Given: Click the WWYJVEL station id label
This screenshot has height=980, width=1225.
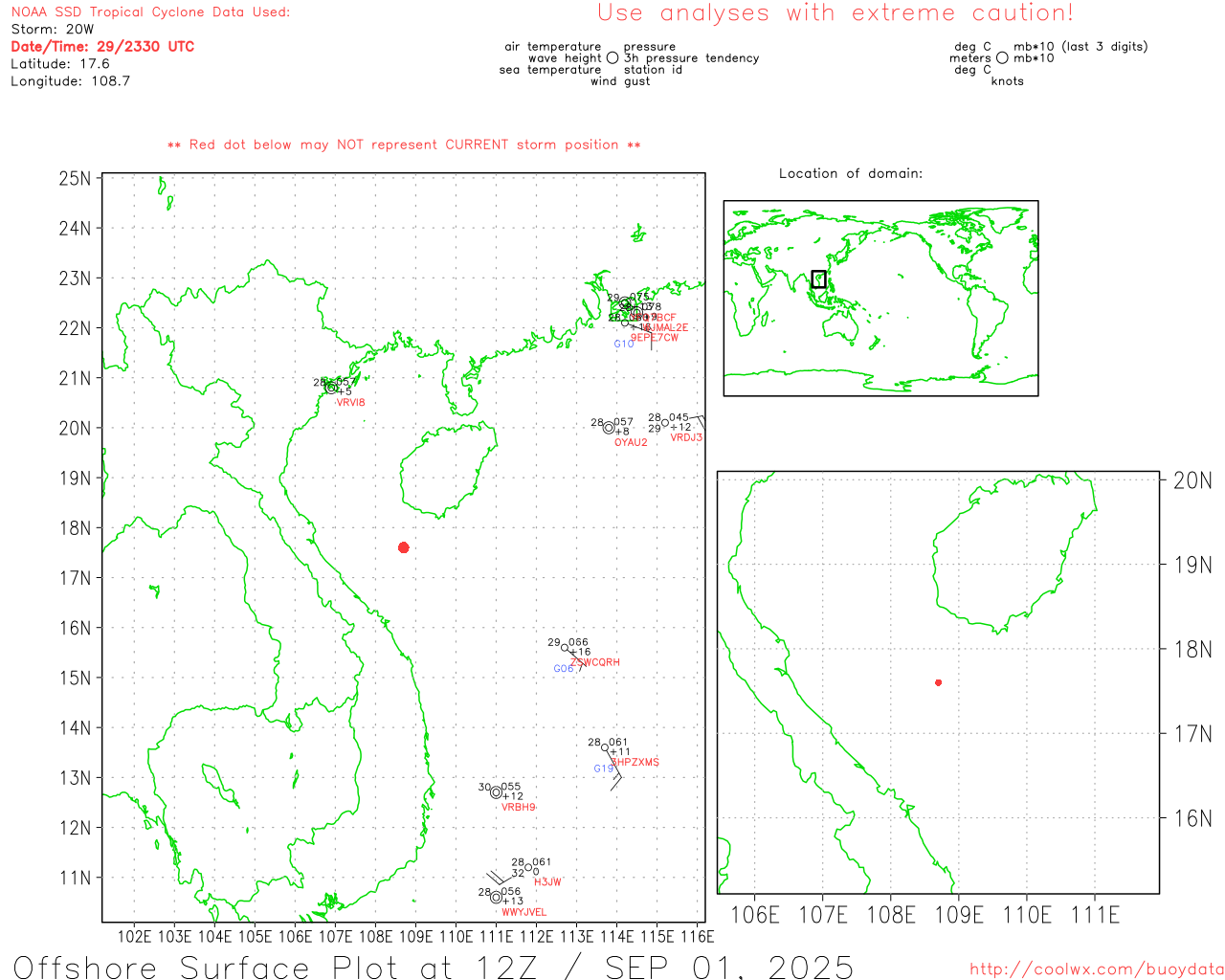Looking at the screenshot, I should click(524, 913).
